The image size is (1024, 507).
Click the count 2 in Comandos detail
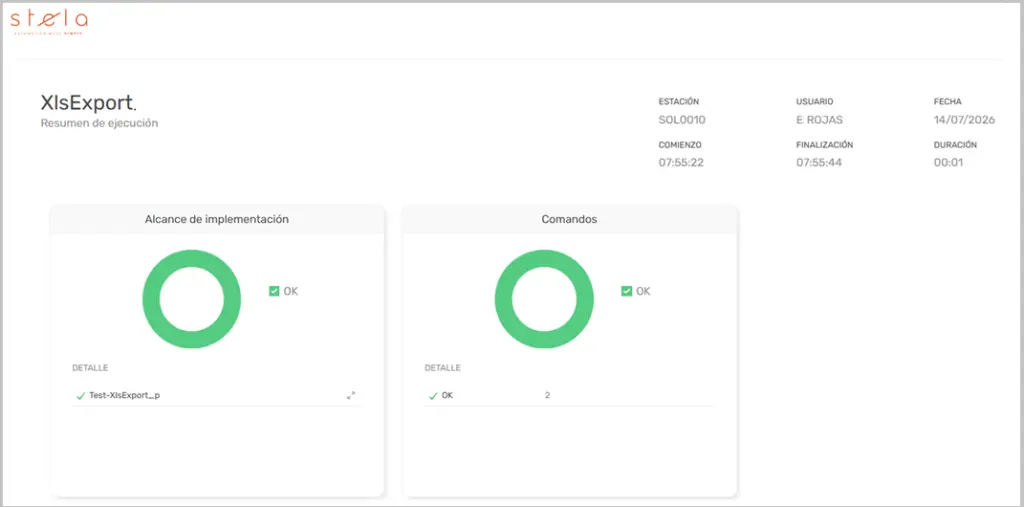pyautogui.click(x=547, y=395)
